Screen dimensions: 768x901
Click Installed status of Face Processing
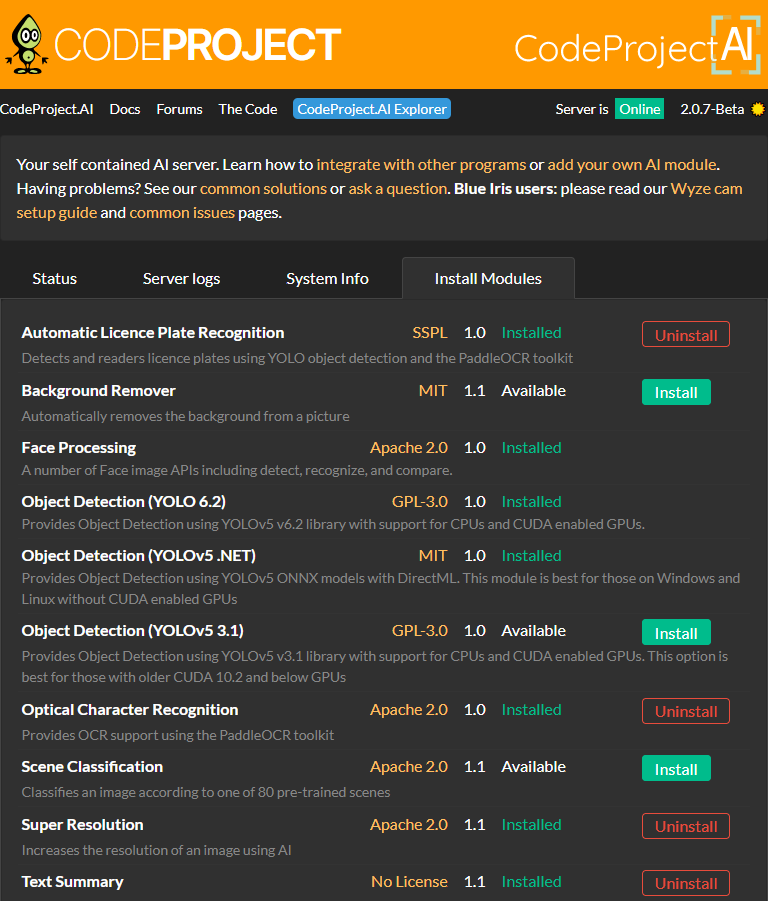coord(531,448)
